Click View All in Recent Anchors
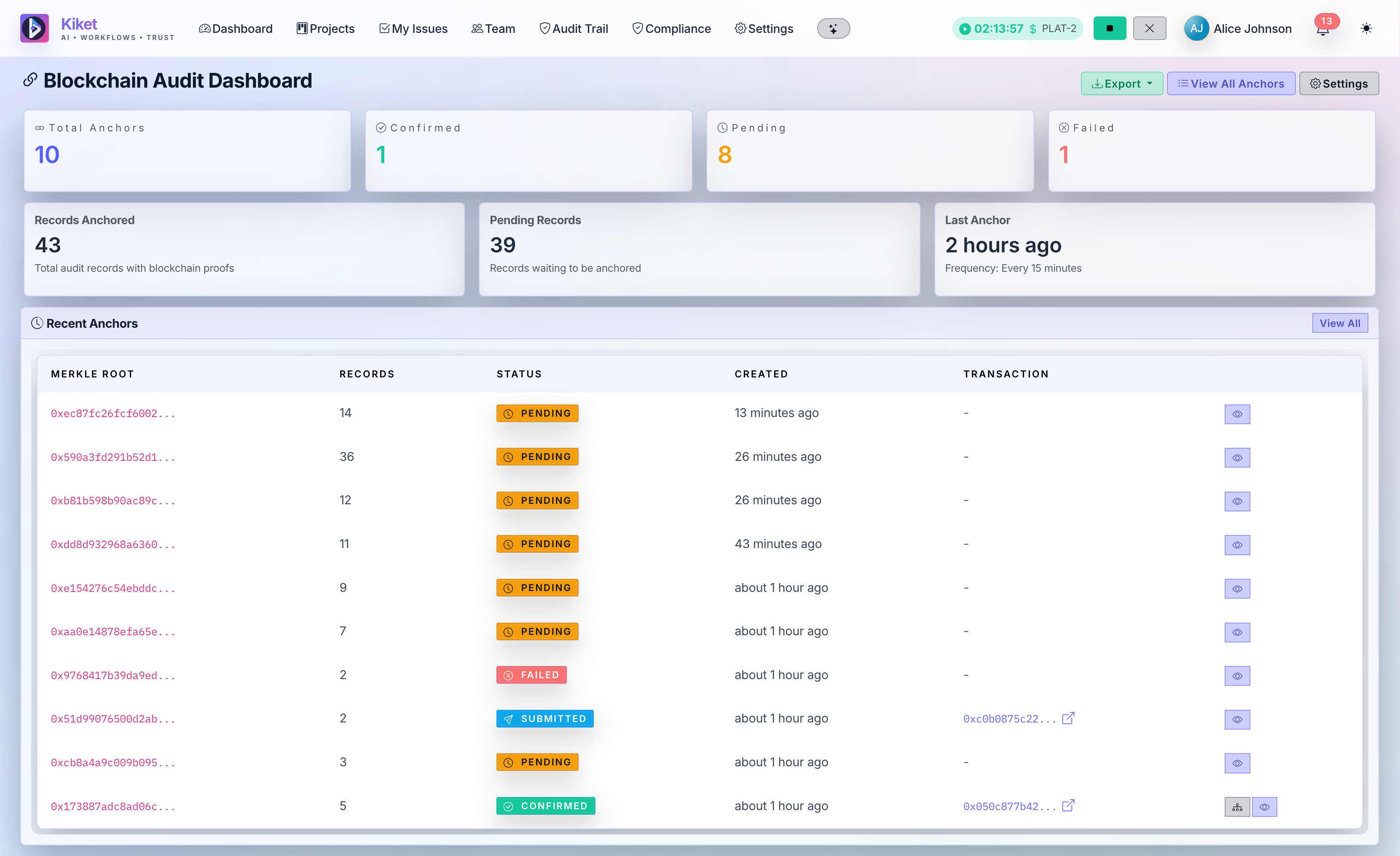The image size is (1400, 856). click(x=1339, y=323)
